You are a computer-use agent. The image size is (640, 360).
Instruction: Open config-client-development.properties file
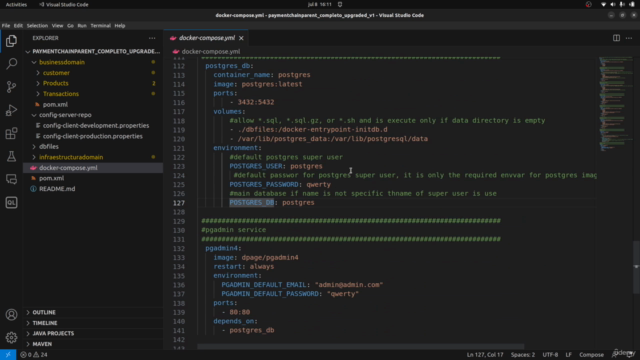96,126
